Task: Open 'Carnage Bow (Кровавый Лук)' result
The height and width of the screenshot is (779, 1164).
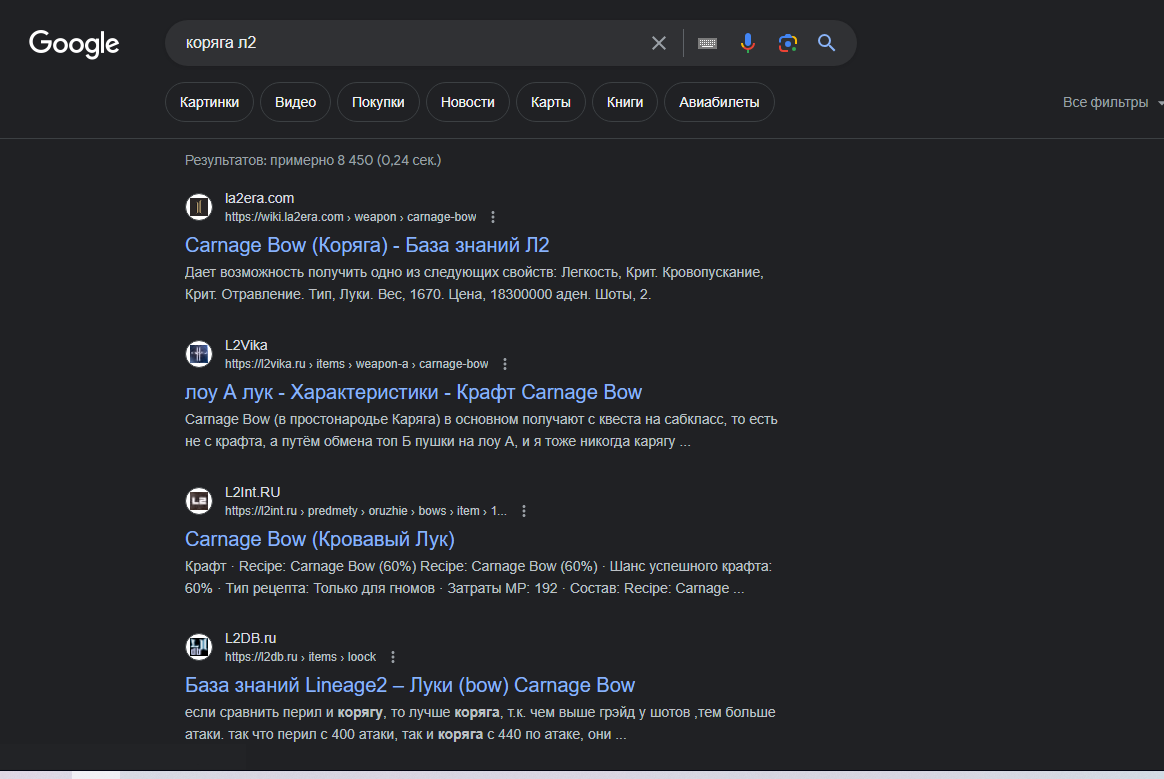Action: (x=319, y=539)
